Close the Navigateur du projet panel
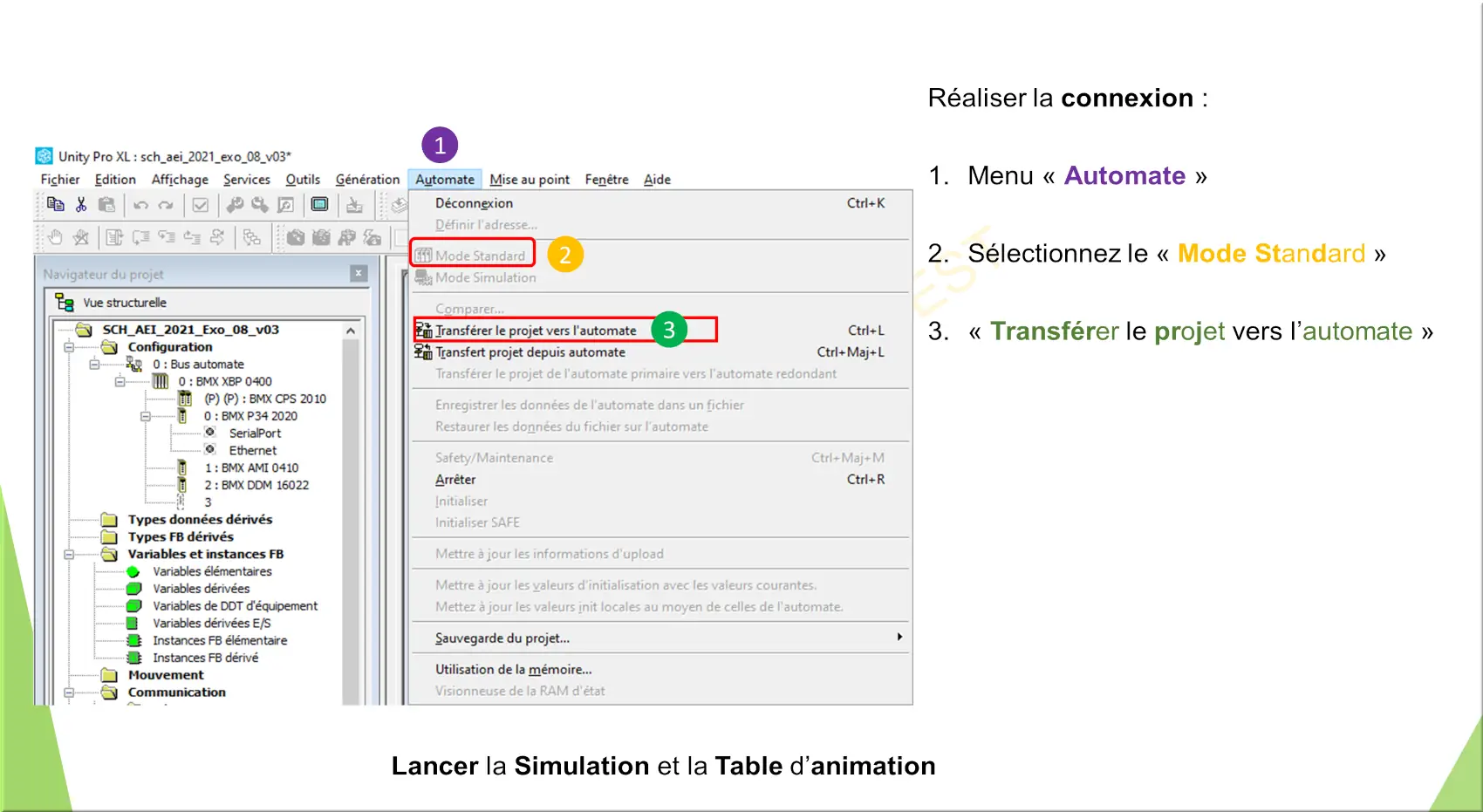Image resolution: width=1483 pixels, height=812 pixels. point(359,273)
